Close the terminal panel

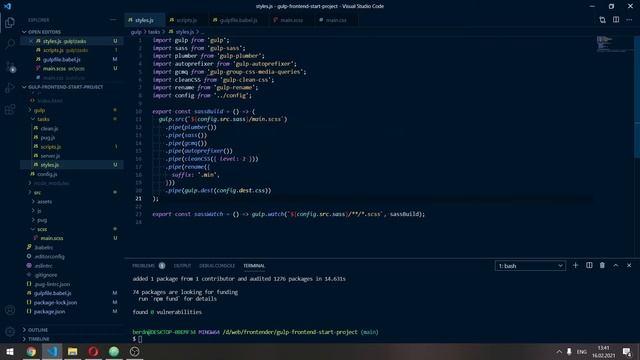[x=629, y=265]
